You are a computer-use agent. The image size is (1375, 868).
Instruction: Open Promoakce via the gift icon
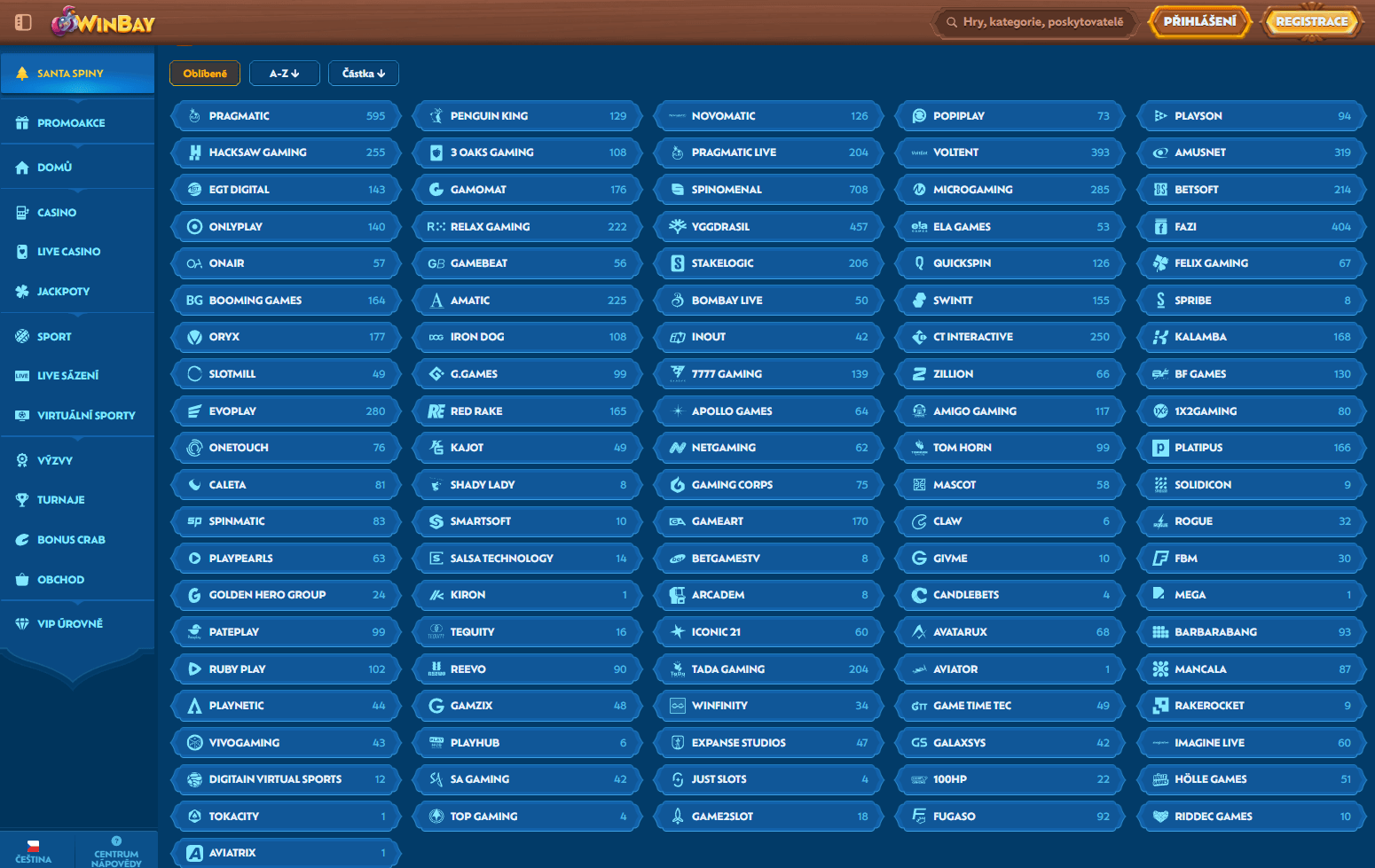pyautogui.click(x=22, y=123)
